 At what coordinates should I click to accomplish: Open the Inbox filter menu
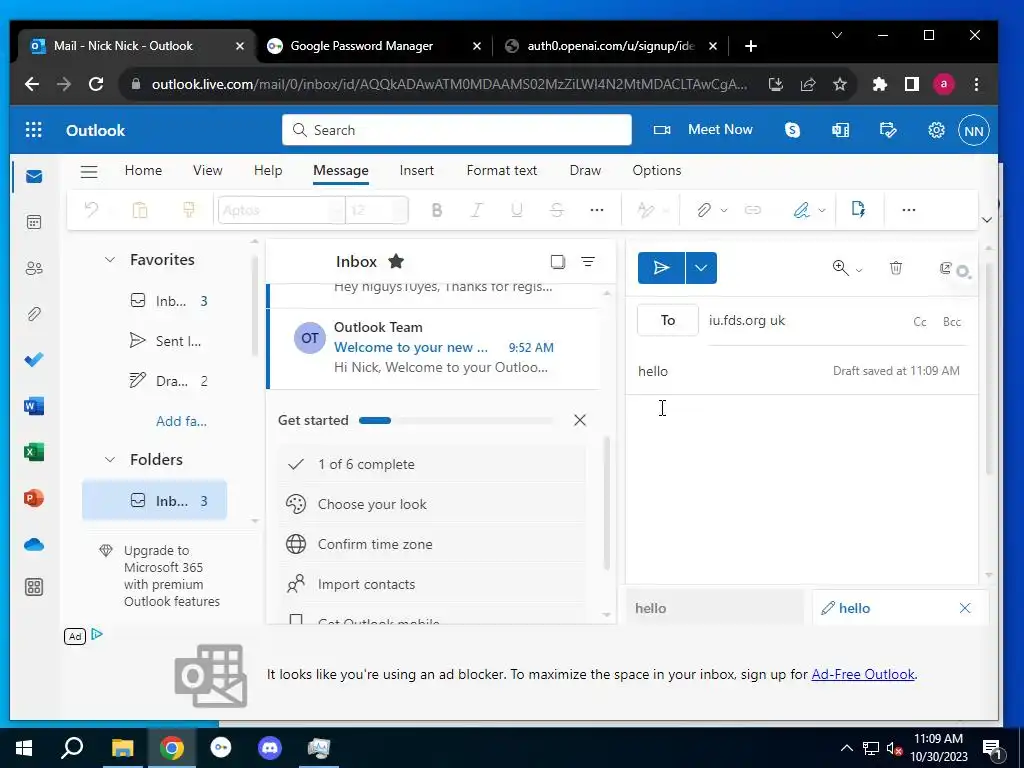(588, 262)
